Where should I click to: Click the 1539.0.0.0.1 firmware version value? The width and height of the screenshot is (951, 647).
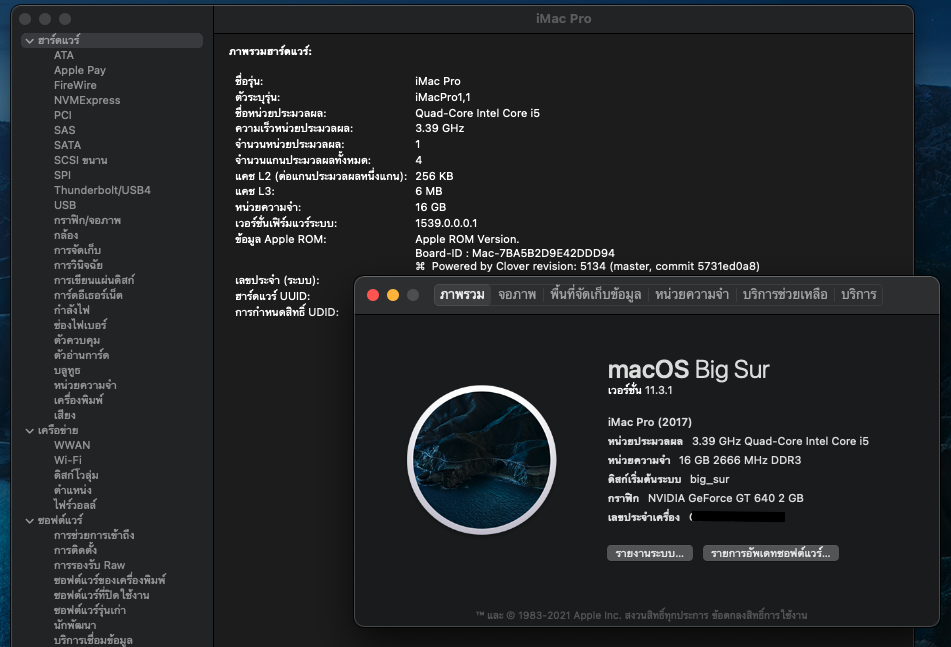(x=446, y=223)
